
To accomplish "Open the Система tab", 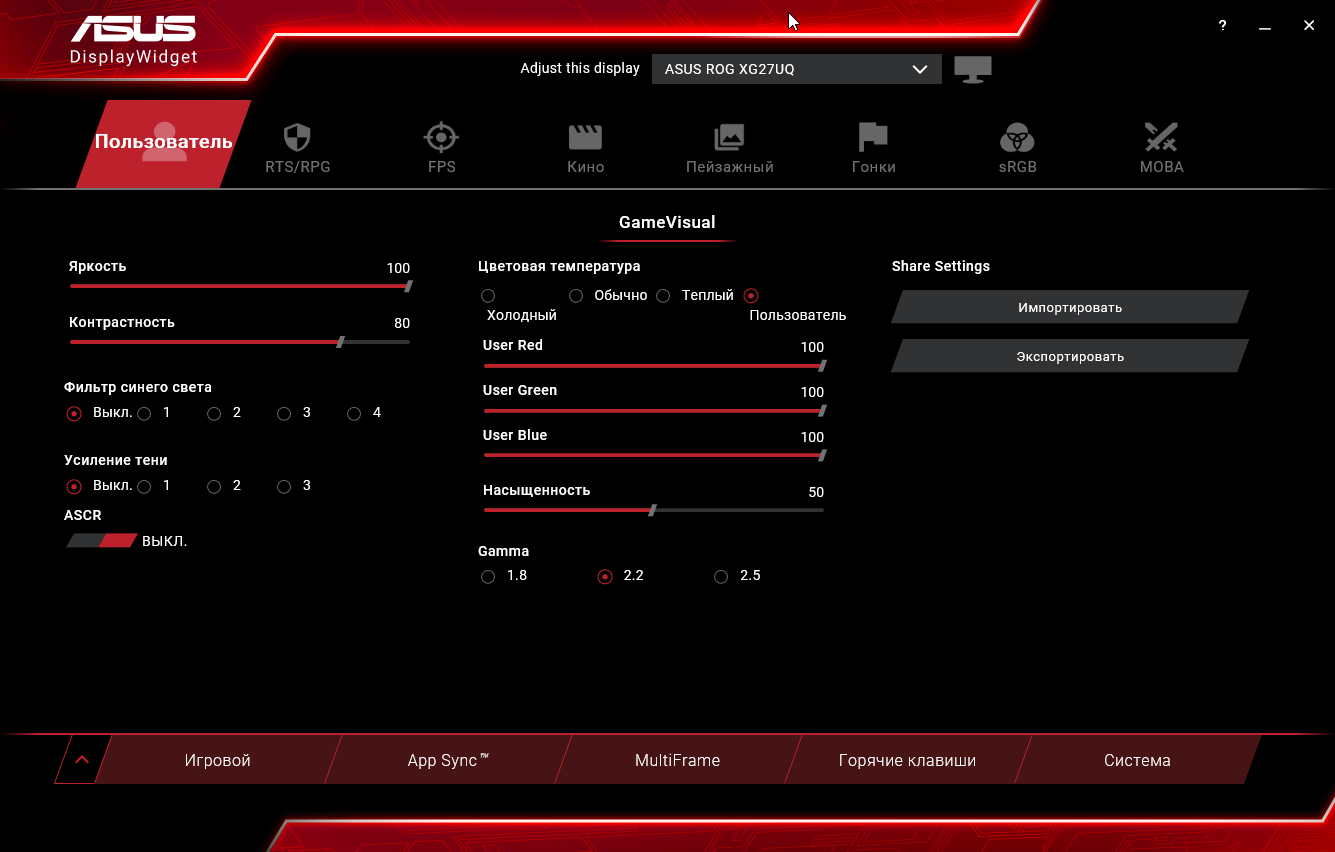I will click(1137, 760).
